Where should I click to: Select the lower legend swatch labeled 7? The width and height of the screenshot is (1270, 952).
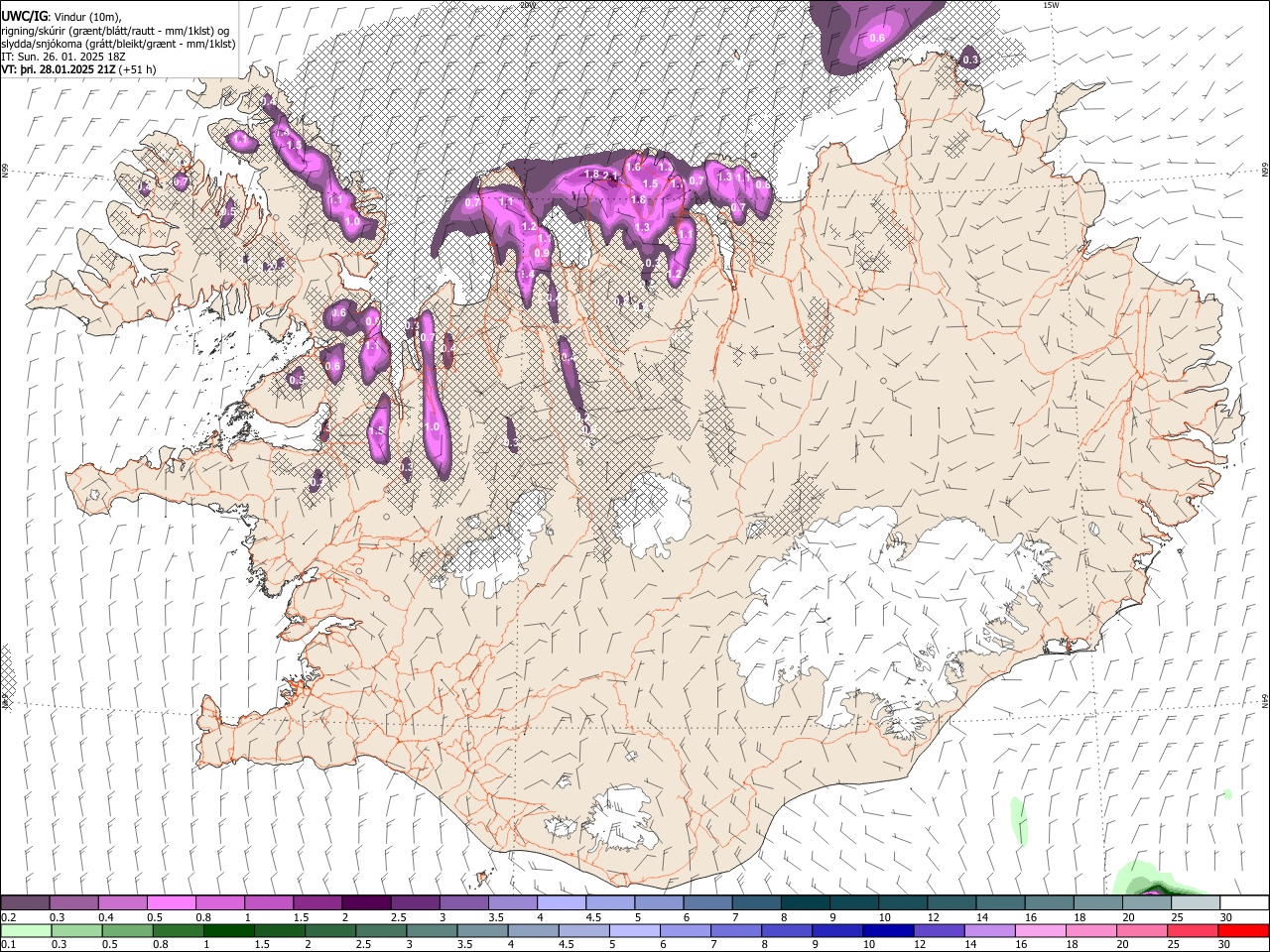[x=736, y=930]
